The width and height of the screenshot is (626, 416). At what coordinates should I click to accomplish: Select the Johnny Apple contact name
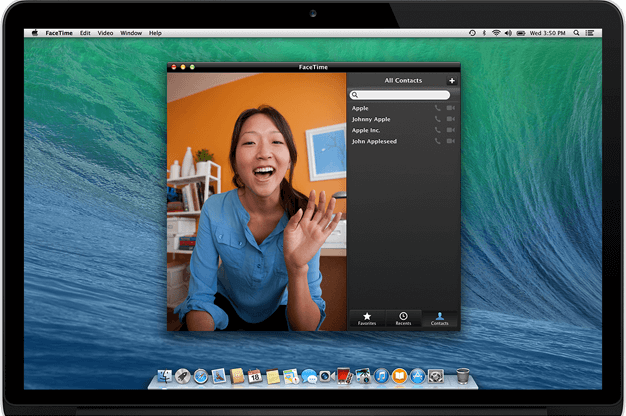pyautogui.click(x=371, y=119)
